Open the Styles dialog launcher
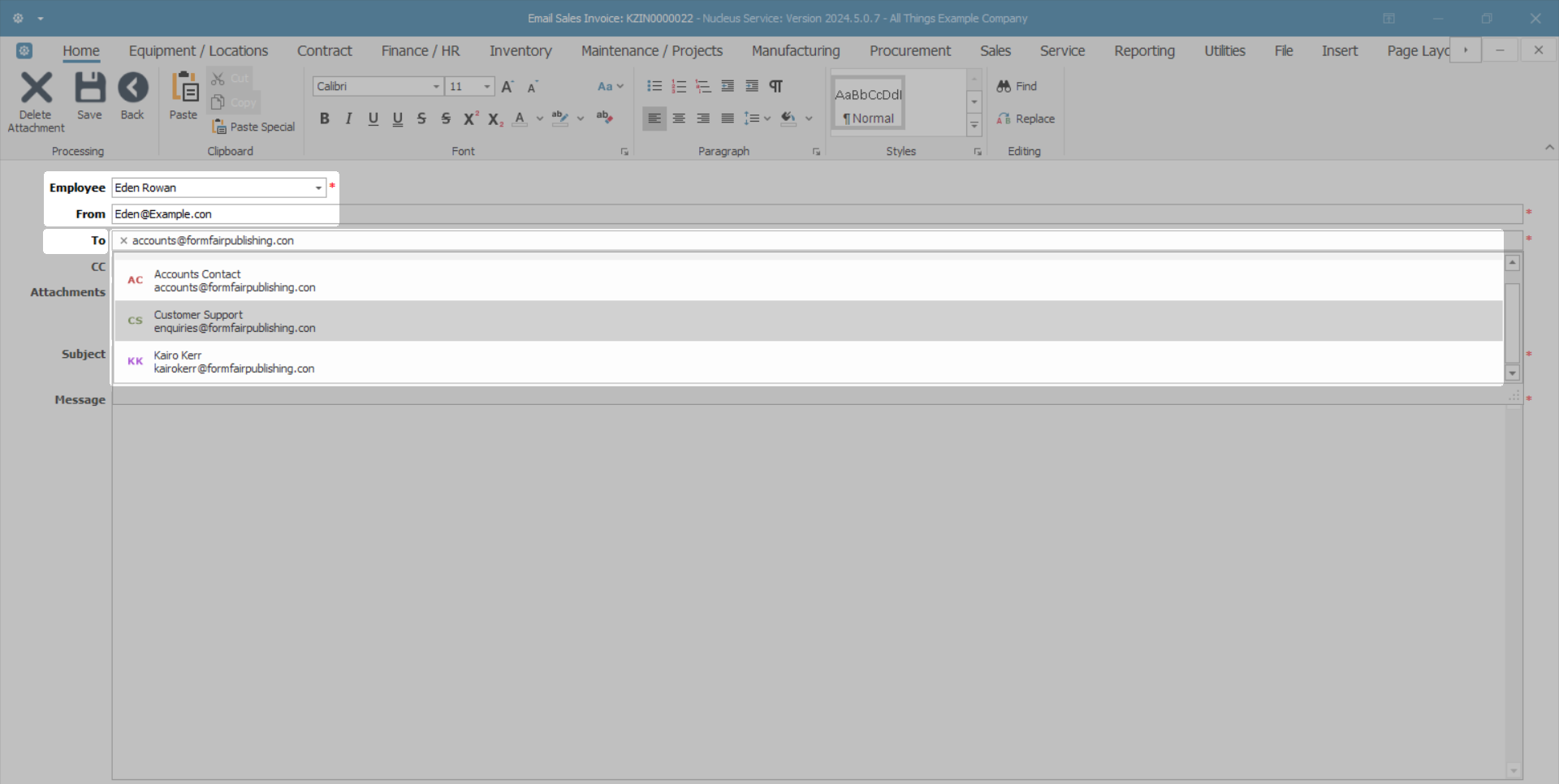Viewport: 1559px width, 784px height. click(978, 152)
